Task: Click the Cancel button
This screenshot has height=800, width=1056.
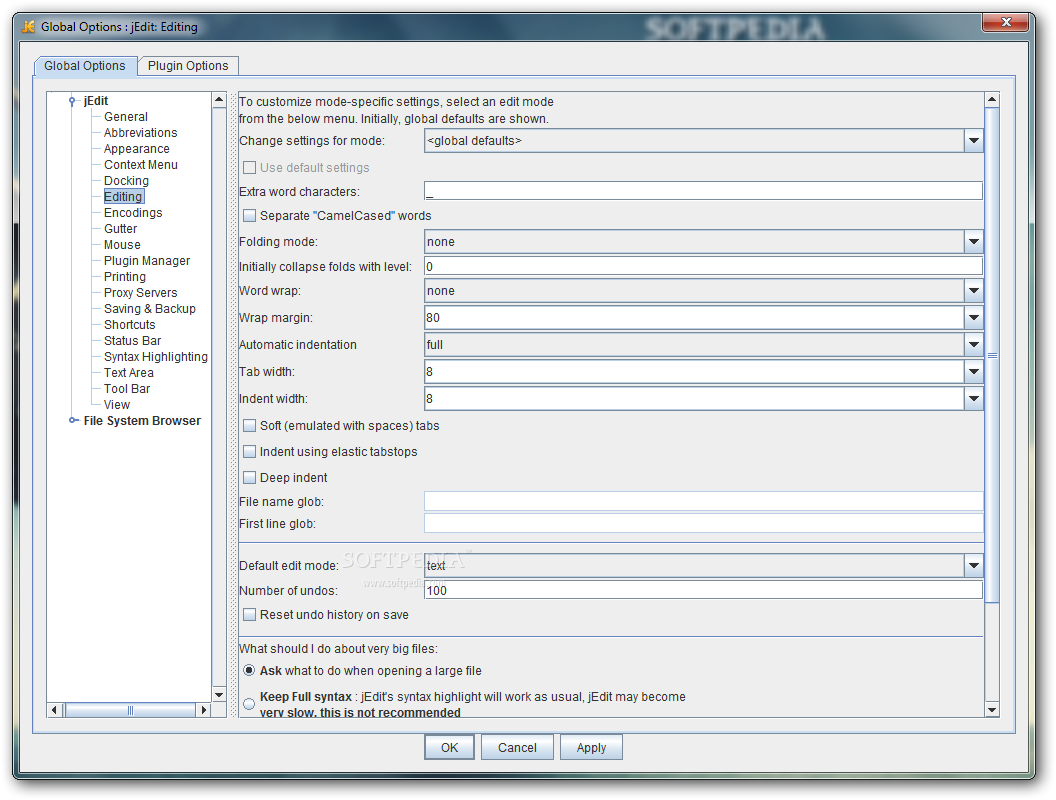Action: (517, 747)
